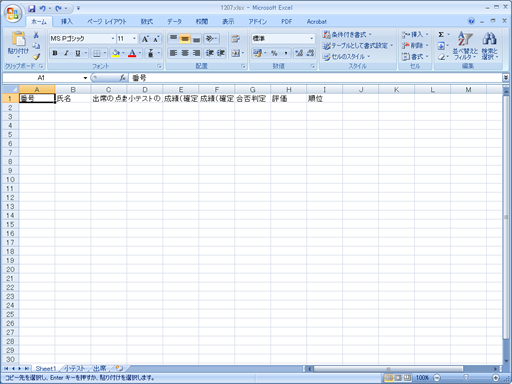Viewport: 512px width, 384px height.
Task: Click the phonetic guide (furigana) icon
Action: (150, 53)
